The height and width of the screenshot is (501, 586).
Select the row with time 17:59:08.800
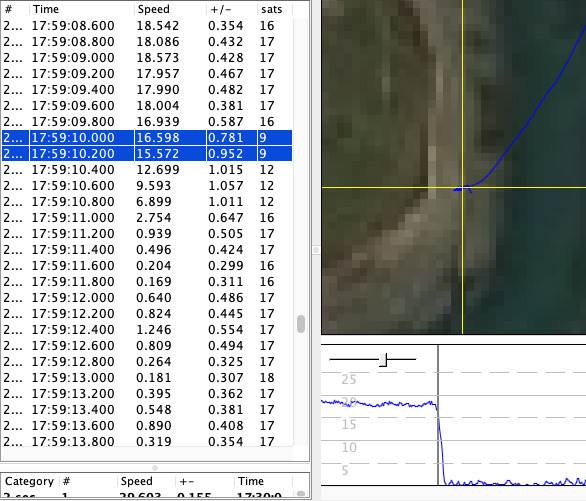pos(147,42)
